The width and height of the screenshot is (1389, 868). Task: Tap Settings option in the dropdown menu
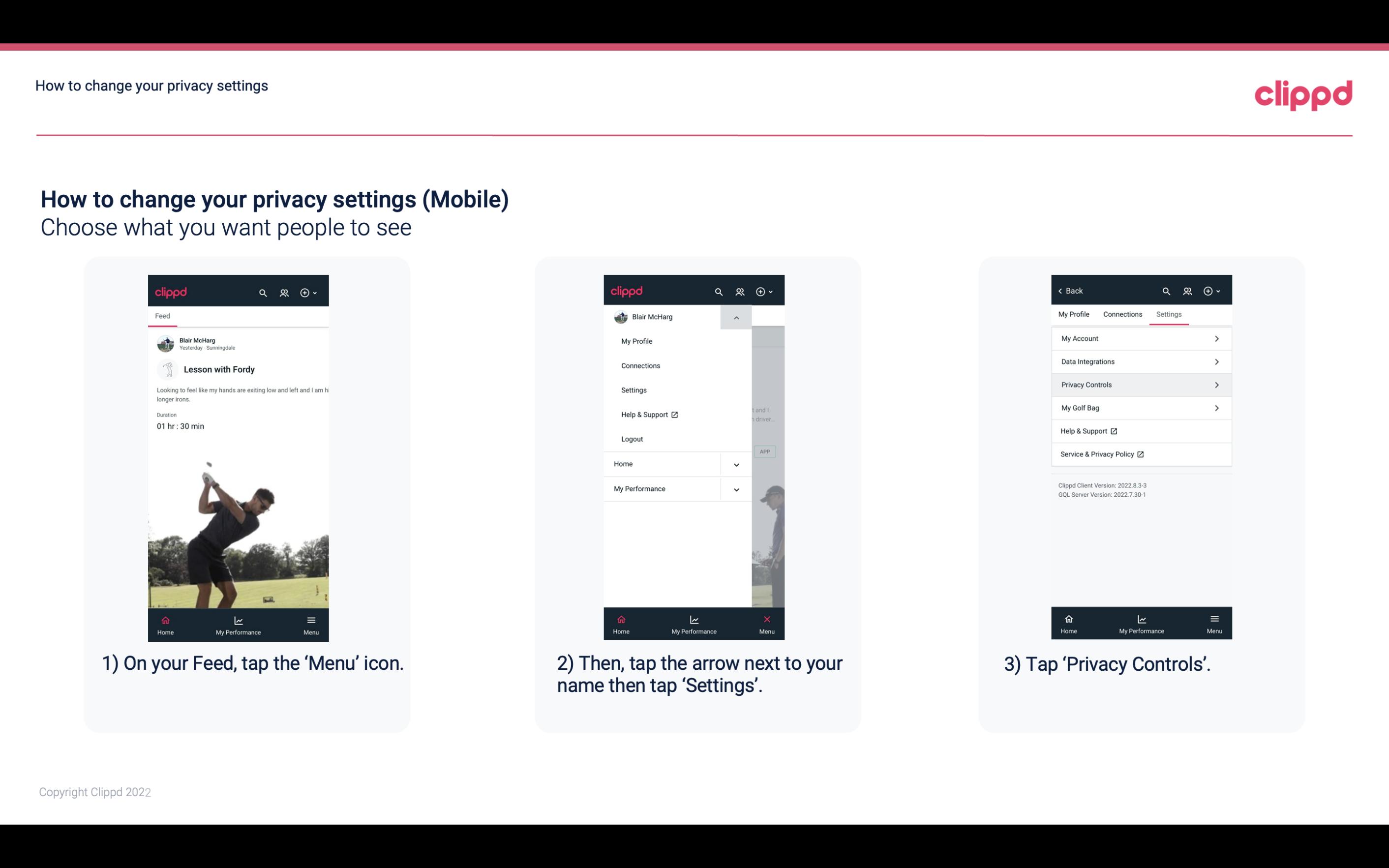tap(634, 390)
